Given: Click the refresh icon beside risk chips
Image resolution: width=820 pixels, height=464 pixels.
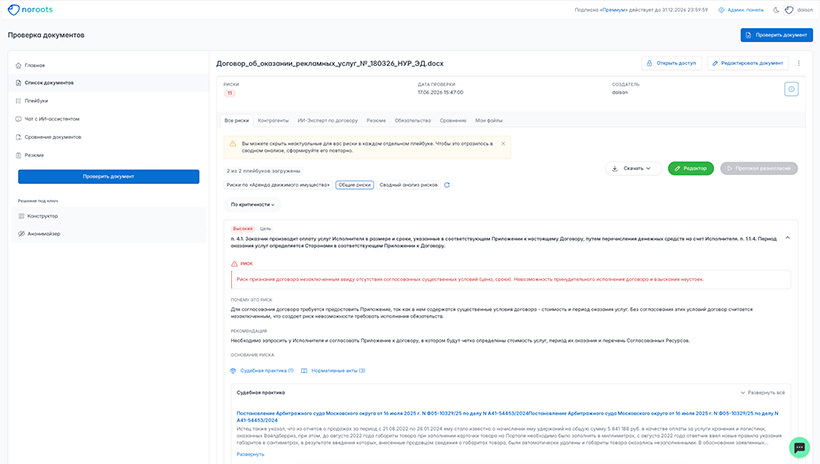Looking at the screenshot, I should [x=447, y=185].
